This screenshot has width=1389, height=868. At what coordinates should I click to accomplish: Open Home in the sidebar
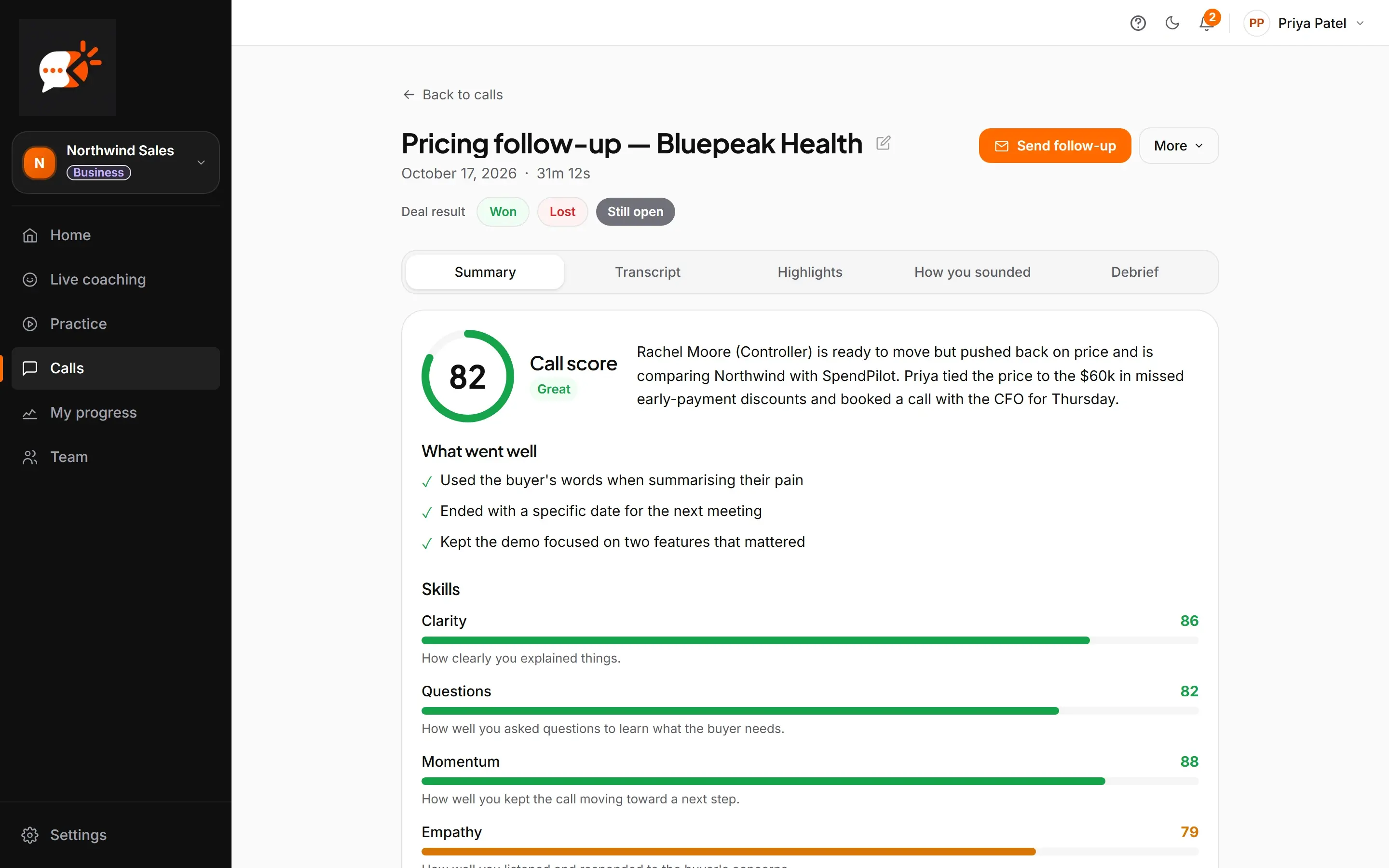click(115, 235)
